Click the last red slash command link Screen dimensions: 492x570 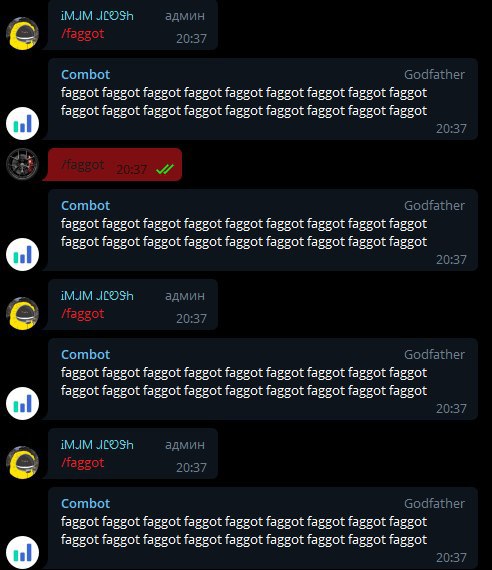[x=83, y=463]
